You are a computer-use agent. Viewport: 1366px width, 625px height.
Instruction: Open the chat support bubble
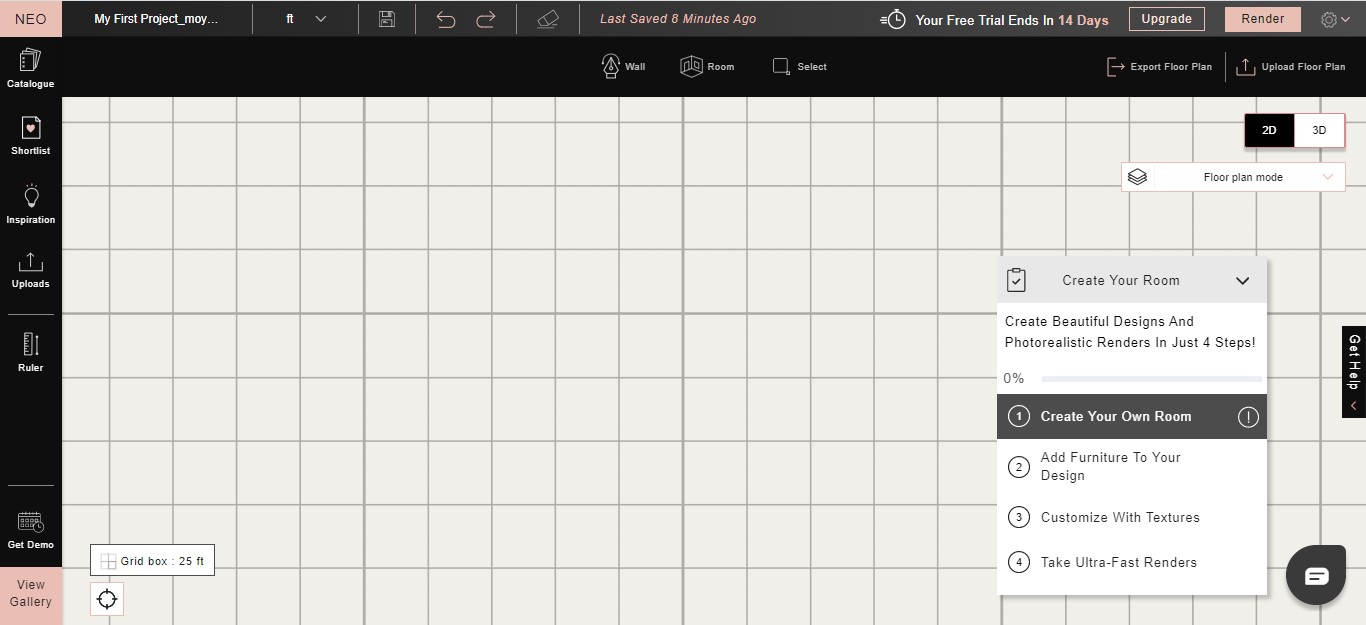tap(1316, 575)
